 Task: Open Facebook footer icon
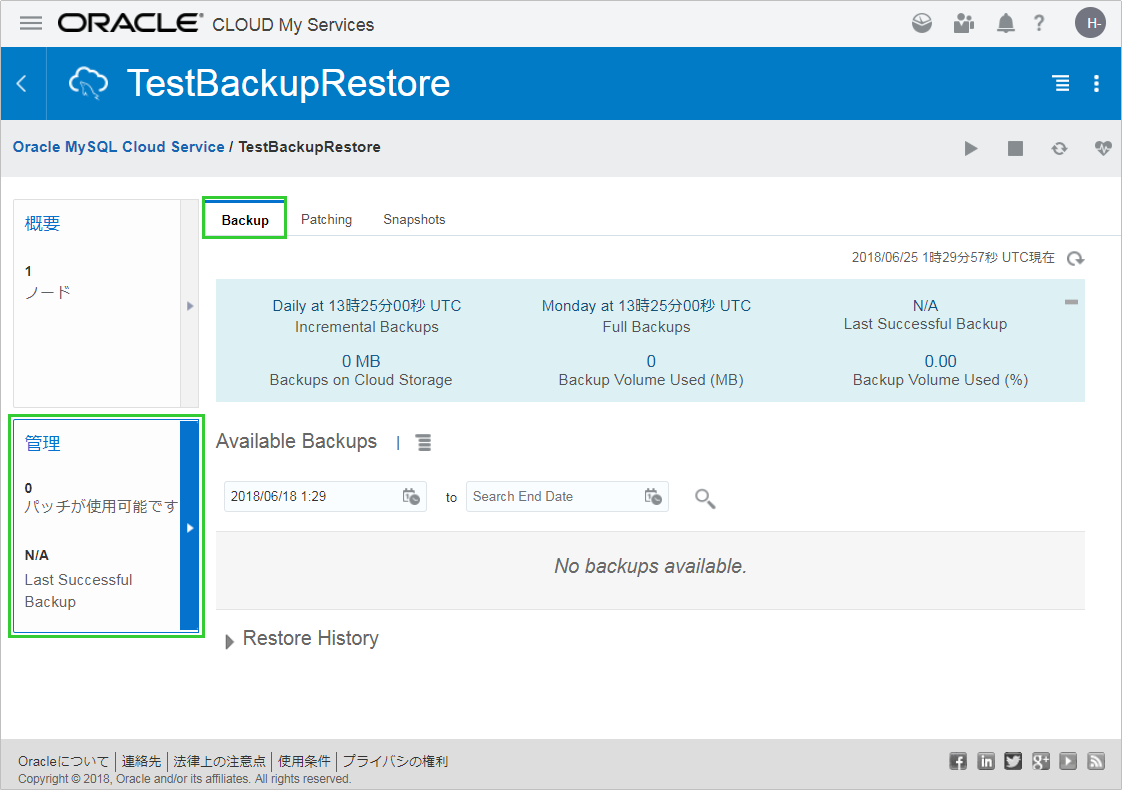958,761
